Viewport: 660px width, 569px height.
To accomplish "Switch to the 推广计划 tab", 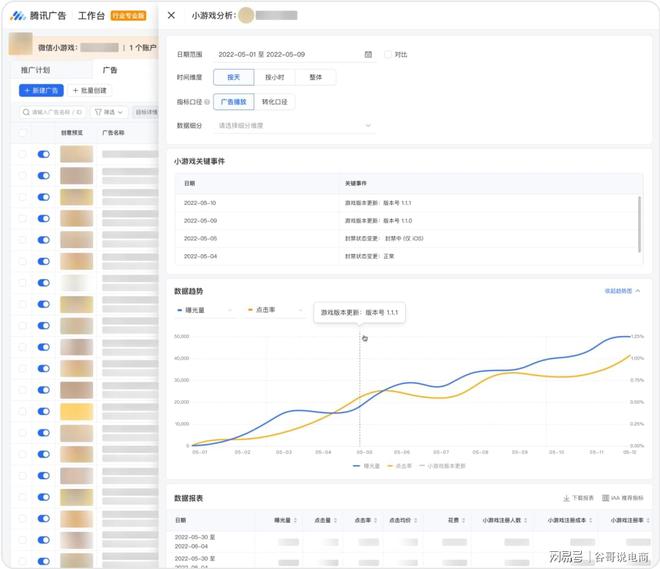I will pyautogui.click(x=35, y=70).
